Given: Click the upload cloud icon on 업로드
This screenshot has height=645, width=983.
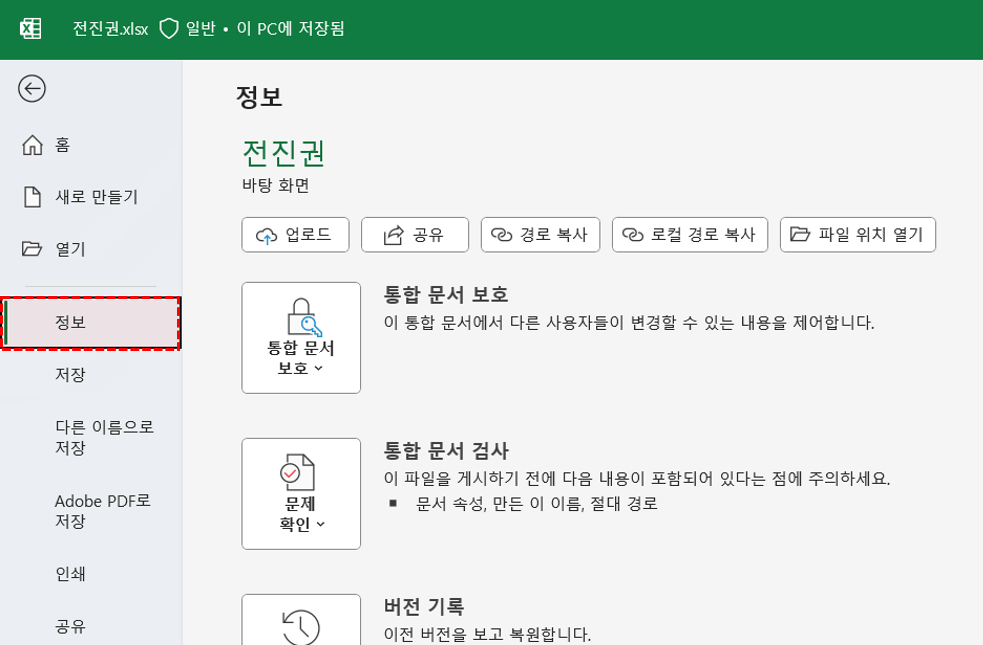Looking at the screenshot, I should click(268, 234).
